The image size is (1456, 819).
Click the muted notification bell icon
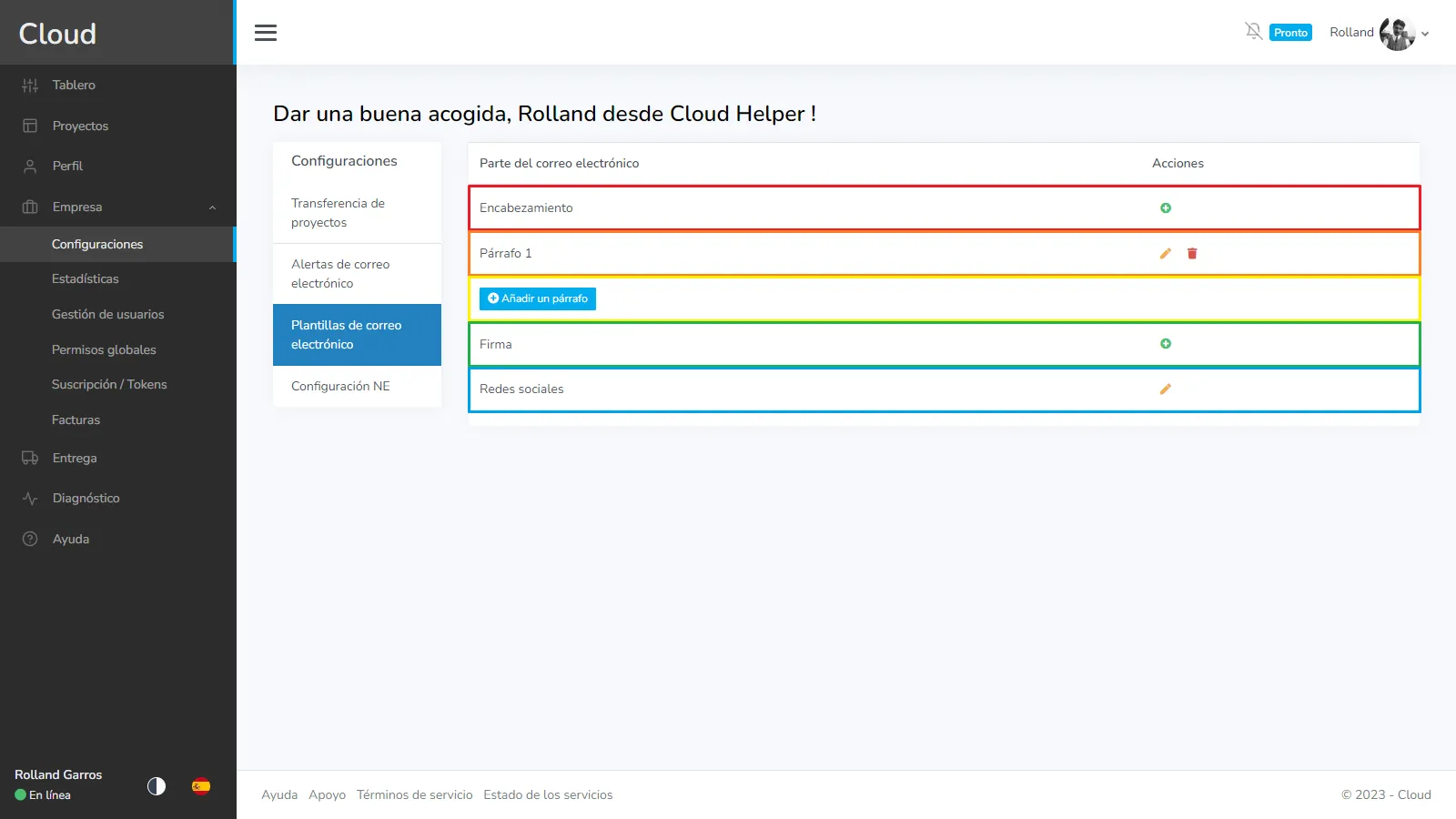[x=1253, y=32]
